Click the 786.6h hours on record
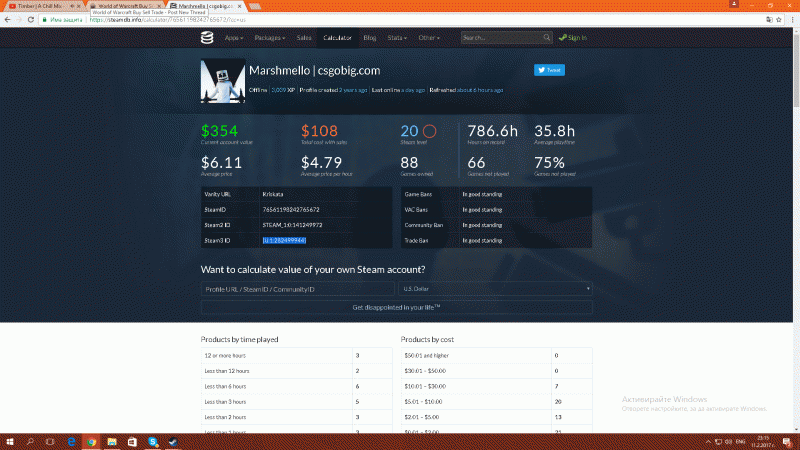Image resolution: width=800 pixels, height=450 pixels. 492,131
